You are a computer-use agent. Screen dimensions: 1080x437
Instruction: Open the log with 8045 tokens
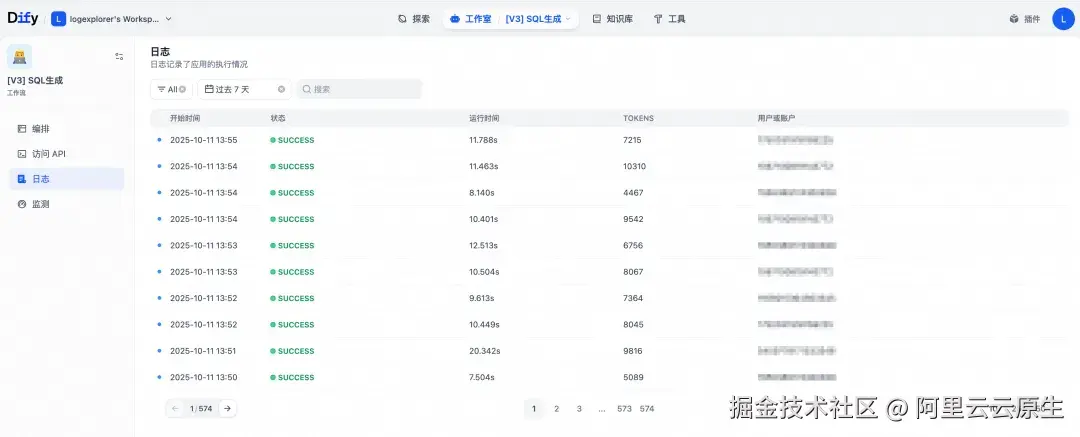(610, 325)
